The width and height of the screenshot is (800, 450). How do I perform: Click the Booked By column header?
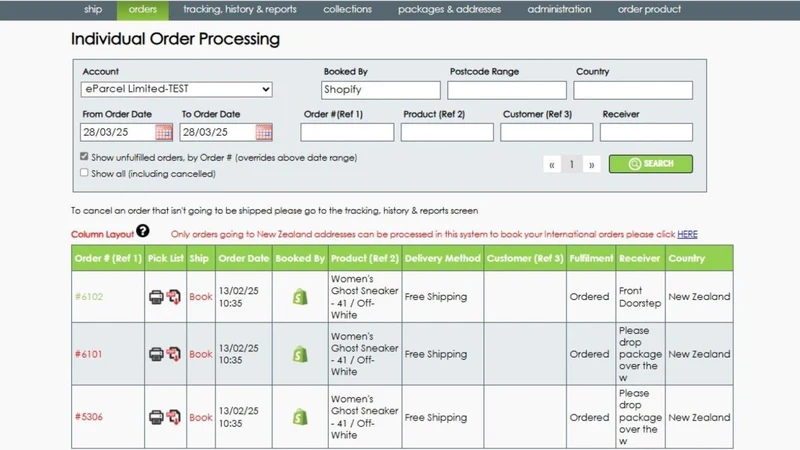coord(300,258)
